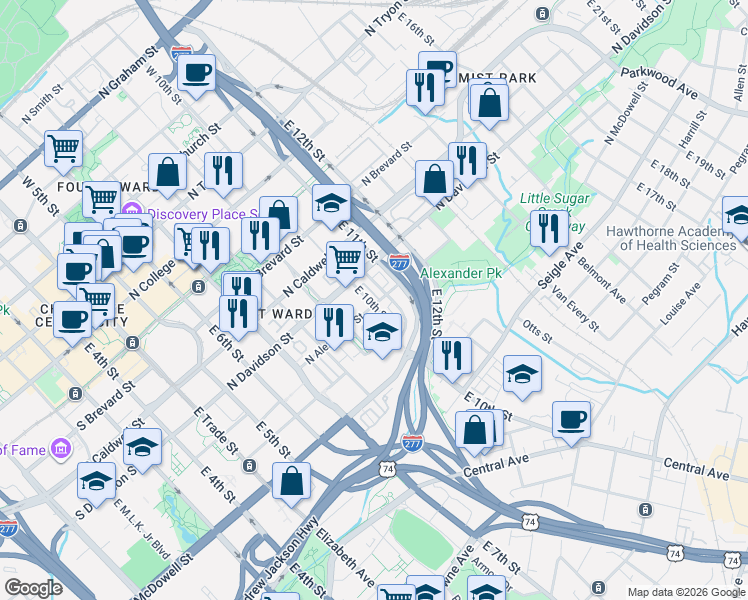The image size is (748, 600).
Task: Open the front shopping bag marker near E 10th St
Action: [475, 432]
